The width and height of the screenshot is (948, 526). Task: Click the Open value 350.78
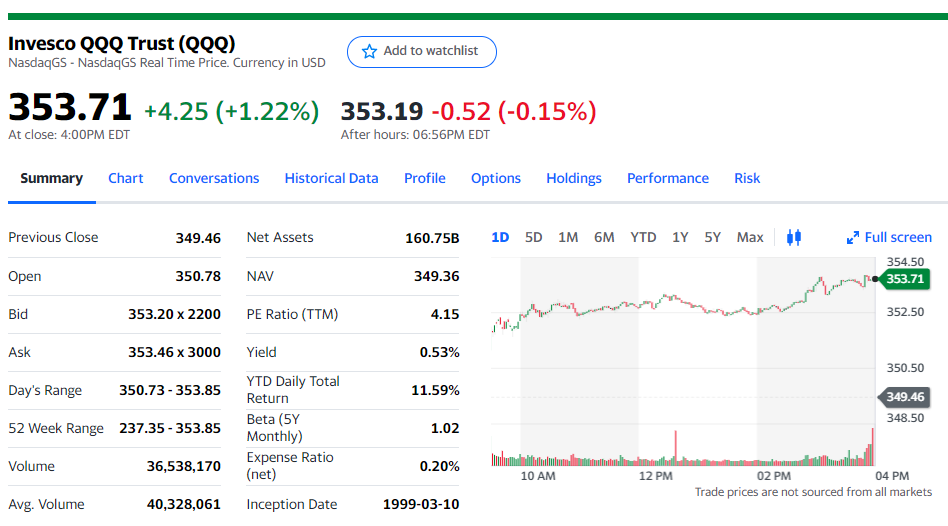click(198, 276)
